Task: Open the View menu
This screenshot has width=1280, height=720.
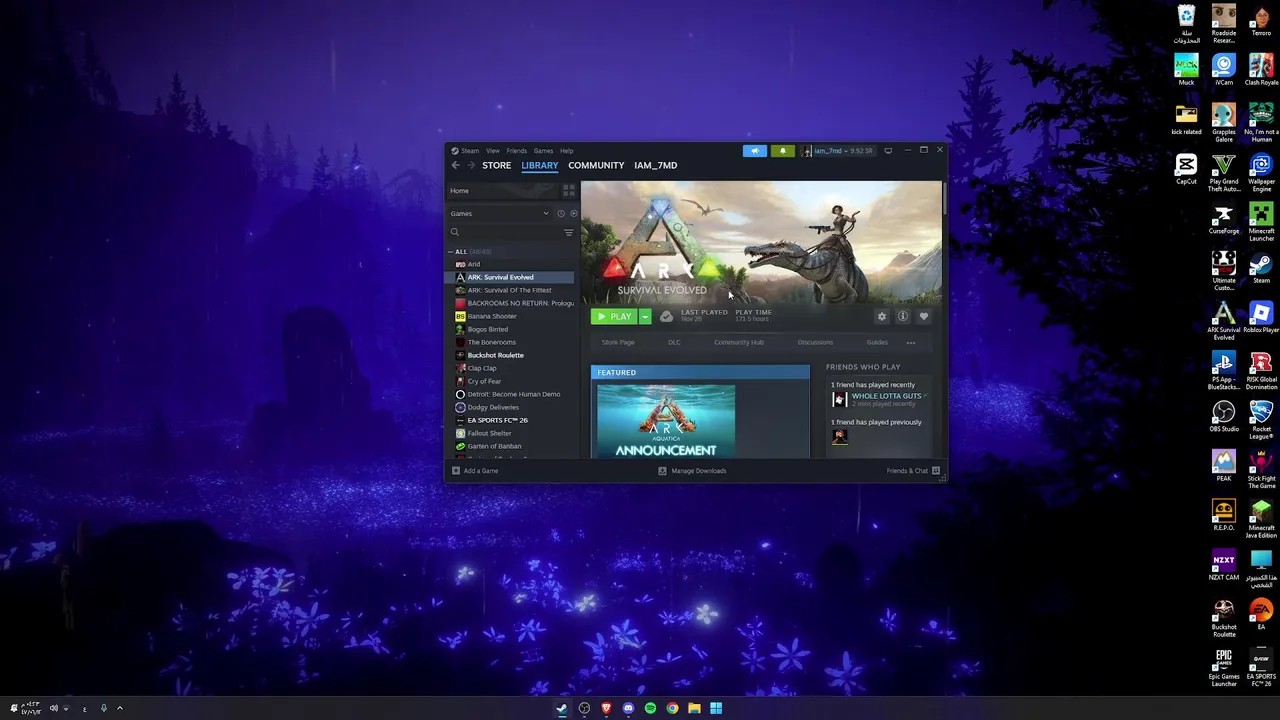Action: click(493, 151)
